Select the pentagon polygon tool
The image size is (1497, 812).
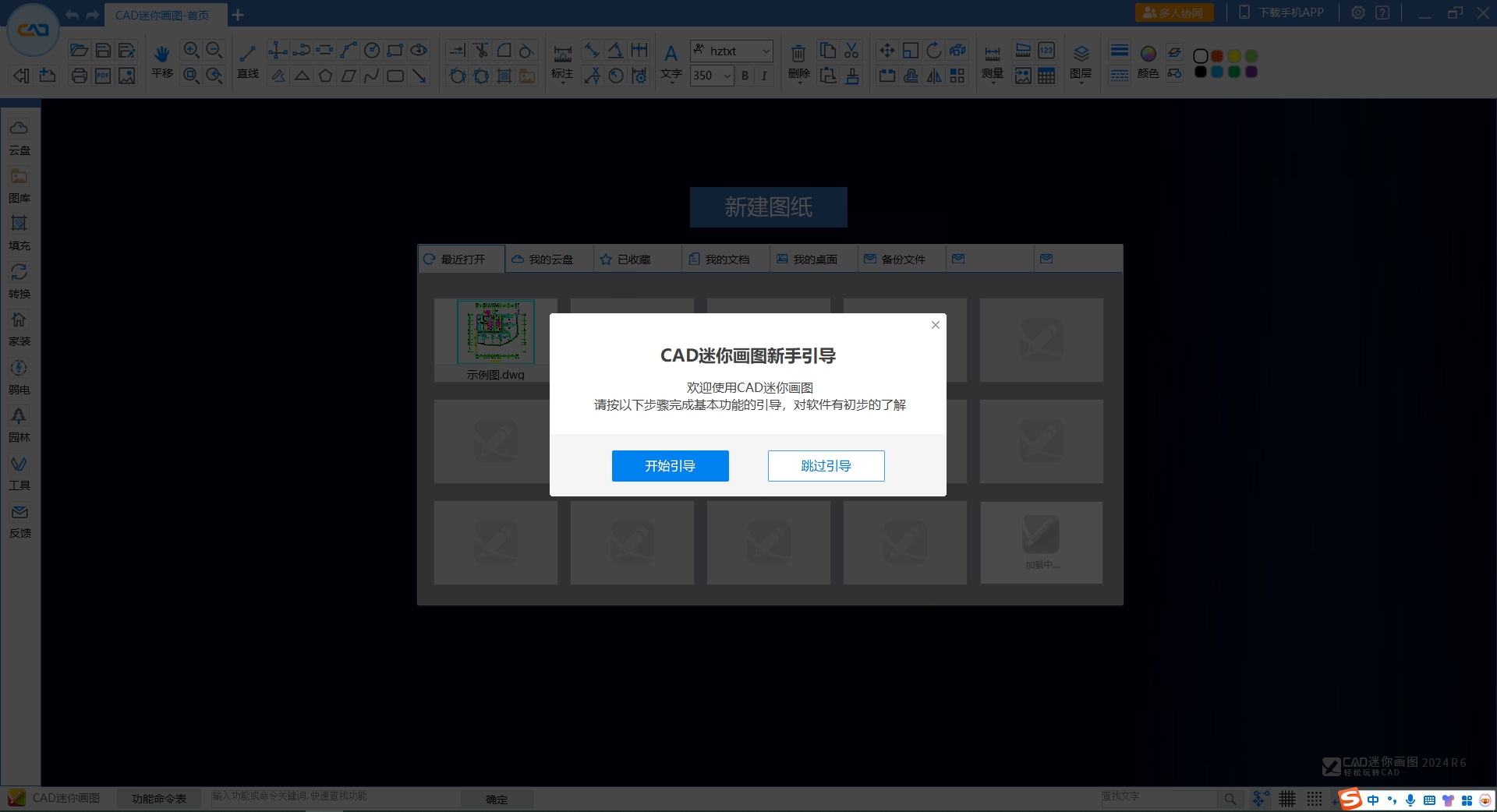click(x=325, y=76)
